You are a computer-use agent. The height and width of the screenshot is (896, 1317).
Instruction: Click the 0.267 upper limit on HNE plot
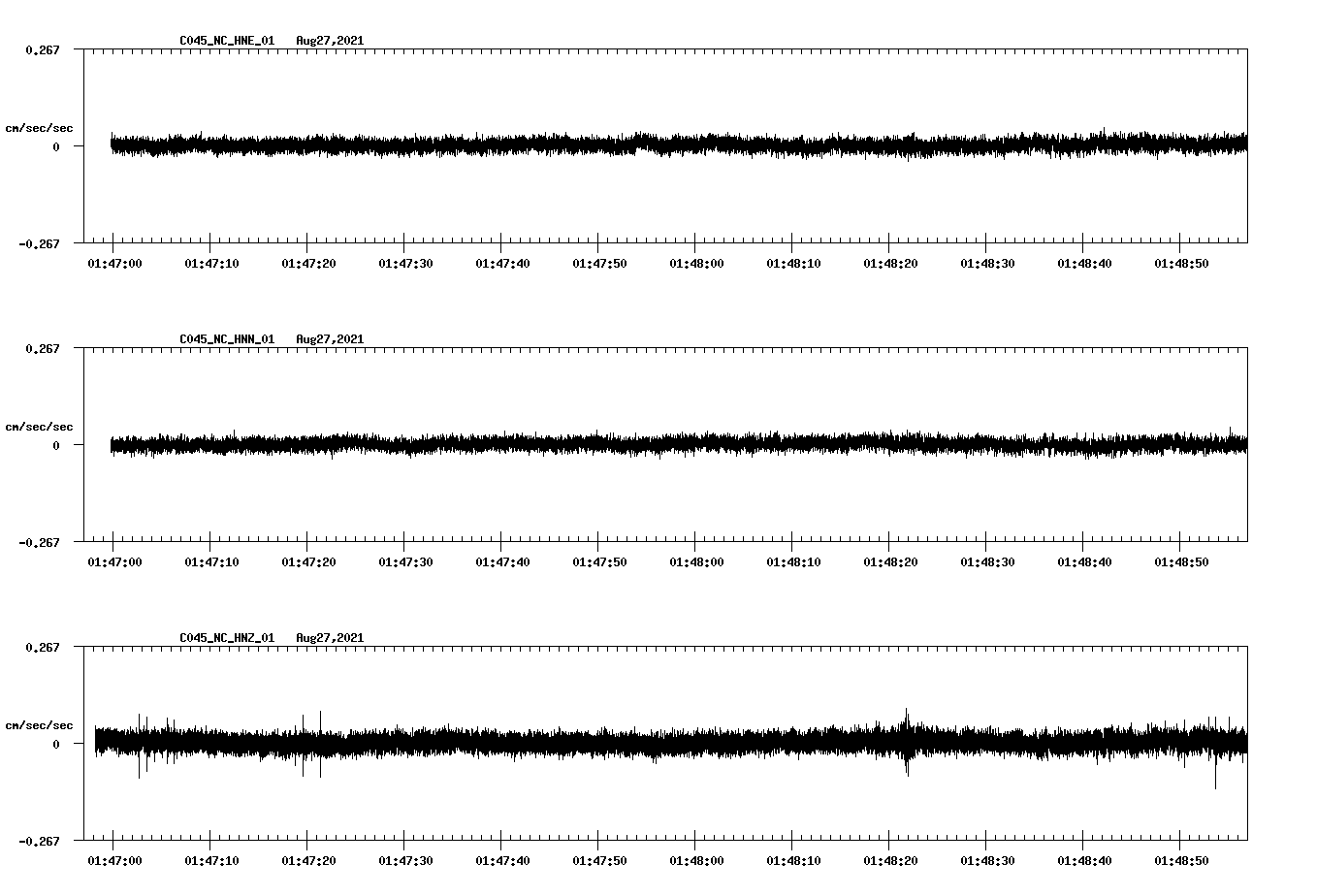coord(42,49)
